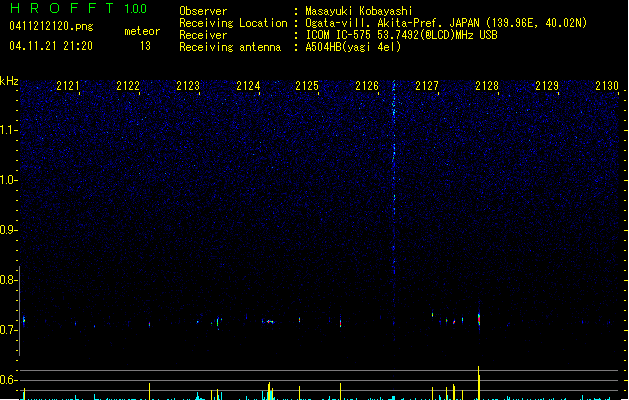The height and width of the screenshot is (400, 629).
Task: Click the 2128 time marker
Action: coord(487,86)
